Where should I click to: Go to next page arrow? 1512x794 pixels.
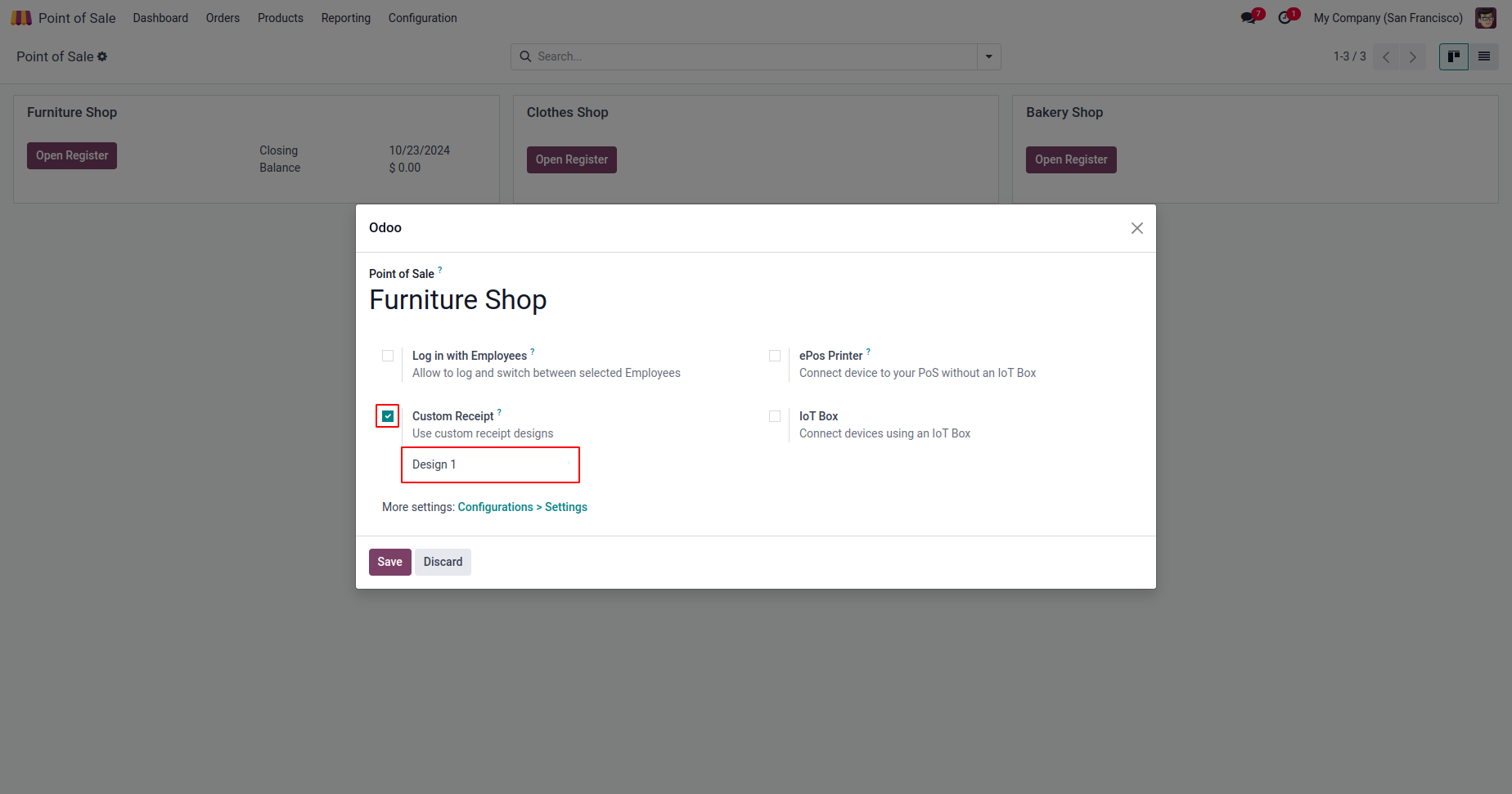(x=1412, y=56)
